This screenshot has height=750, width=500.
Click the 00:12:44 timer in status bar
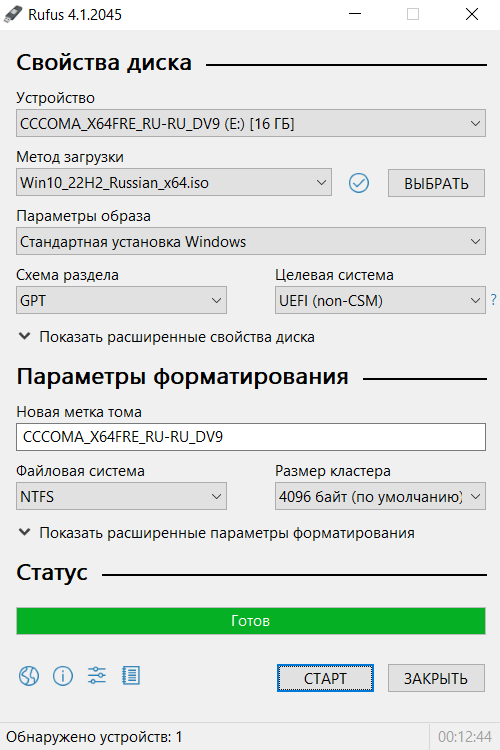click(465, 737)
